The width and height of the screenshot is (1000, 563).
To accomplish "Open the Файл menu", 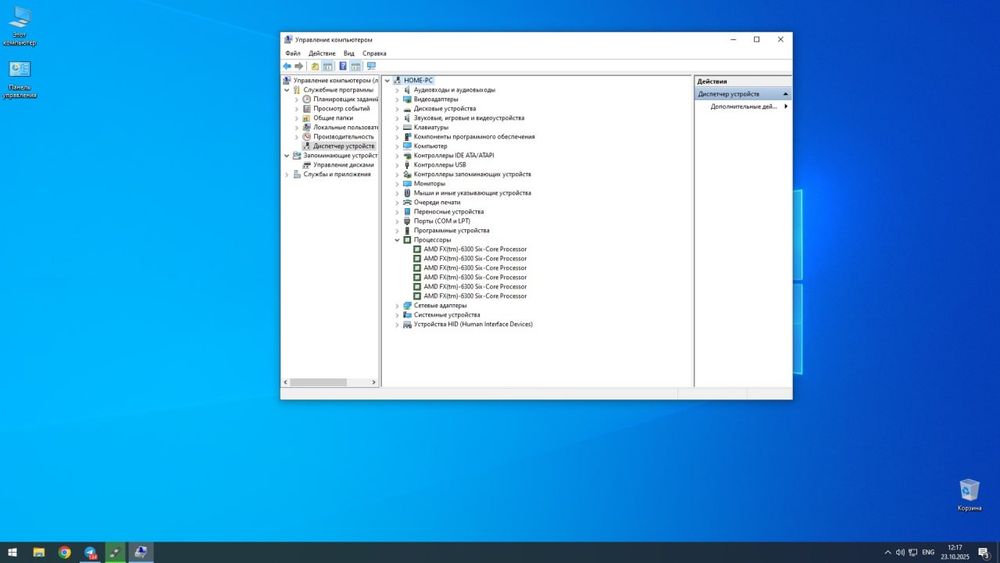I will (293, 54).
